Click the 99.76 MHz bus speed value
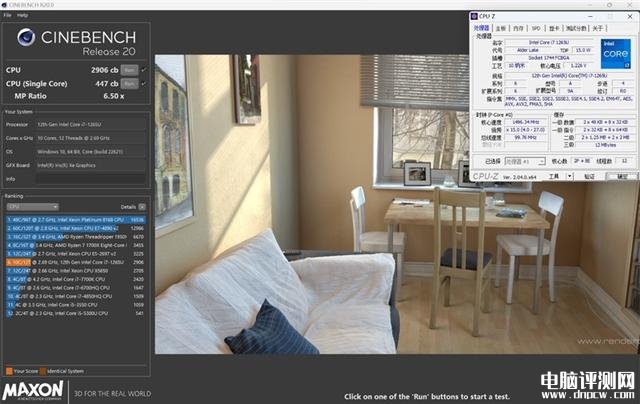640x404 pixels. click(525, 138)
